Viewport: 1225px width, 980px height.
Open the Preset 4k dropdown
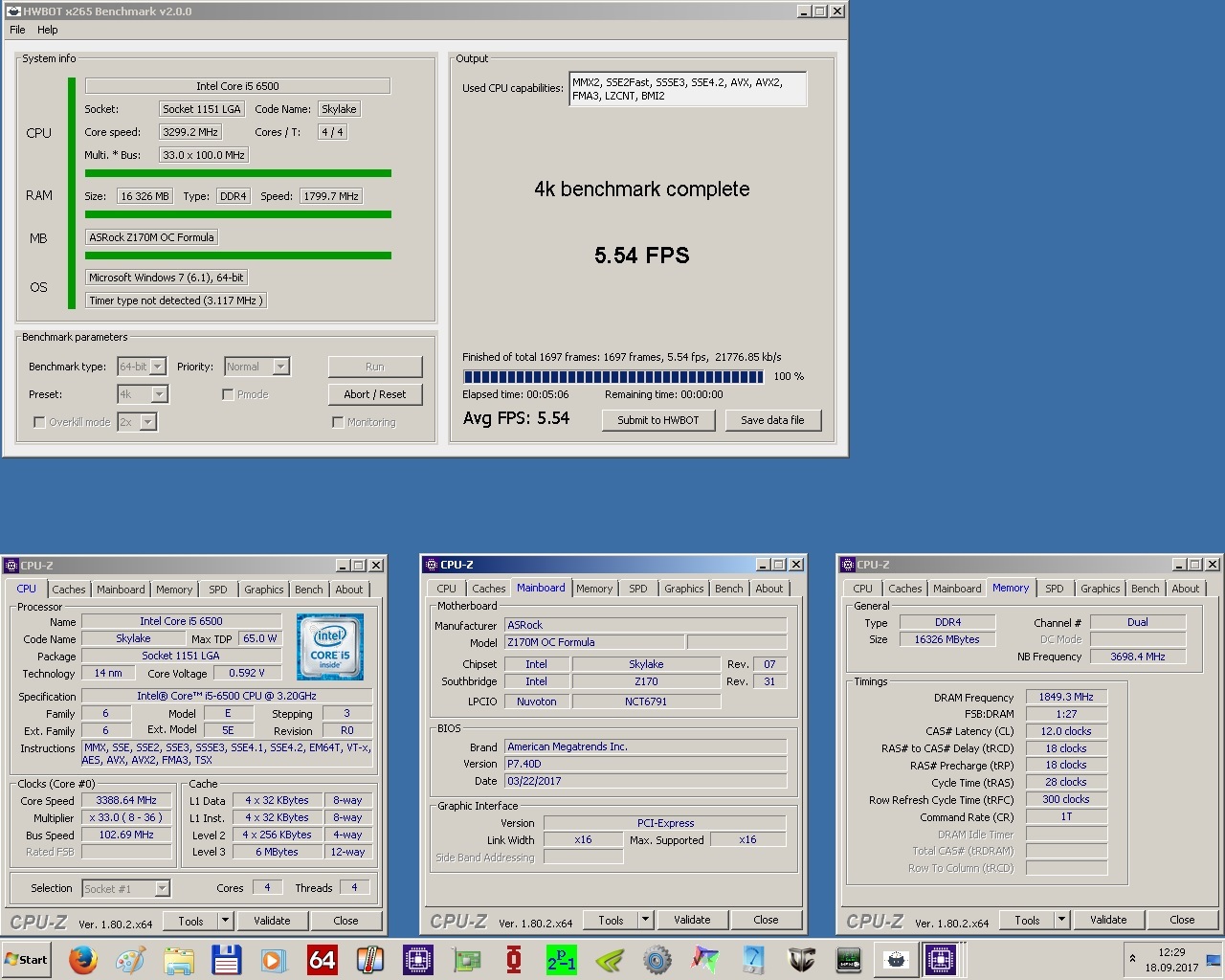point(143,394)
